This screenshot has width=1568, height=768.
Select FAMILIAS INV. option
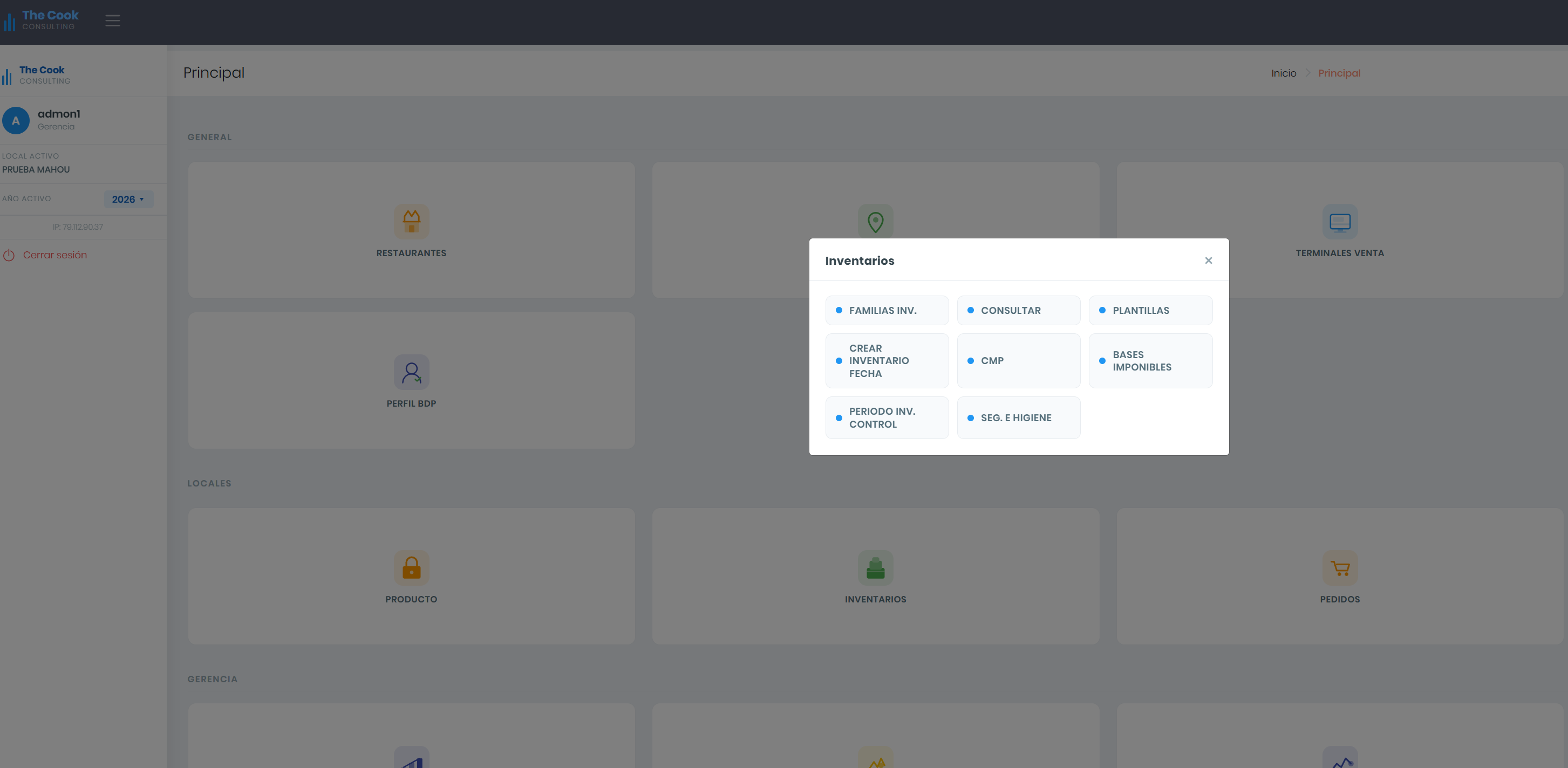[x=887, y=310]
